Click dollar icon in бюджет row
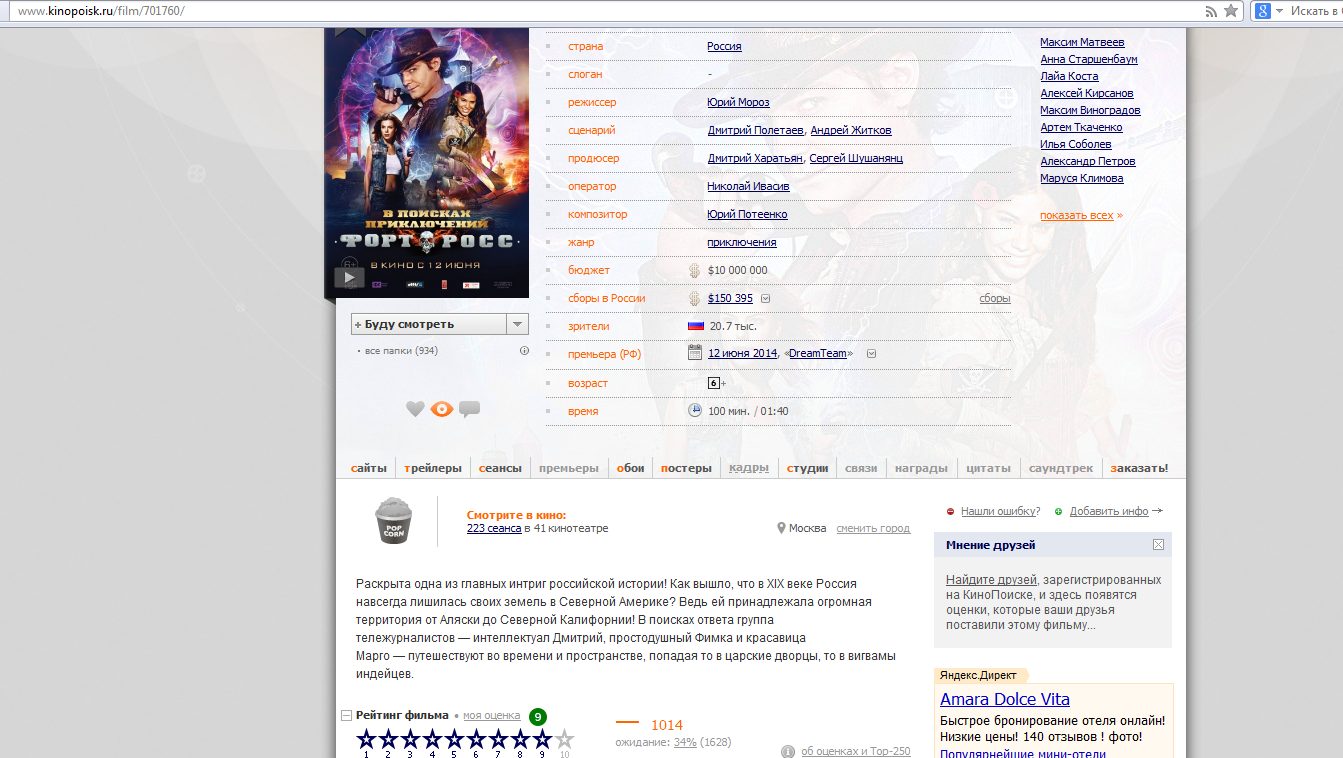Viewport: 1343px width, 758px height. tap(695, 270)
